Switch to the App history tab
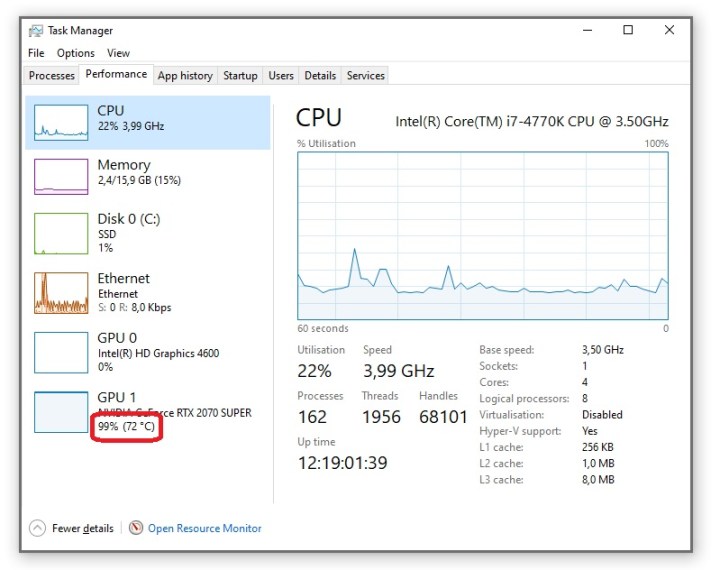This screenshot has height=570, width=720. point(185,75)
